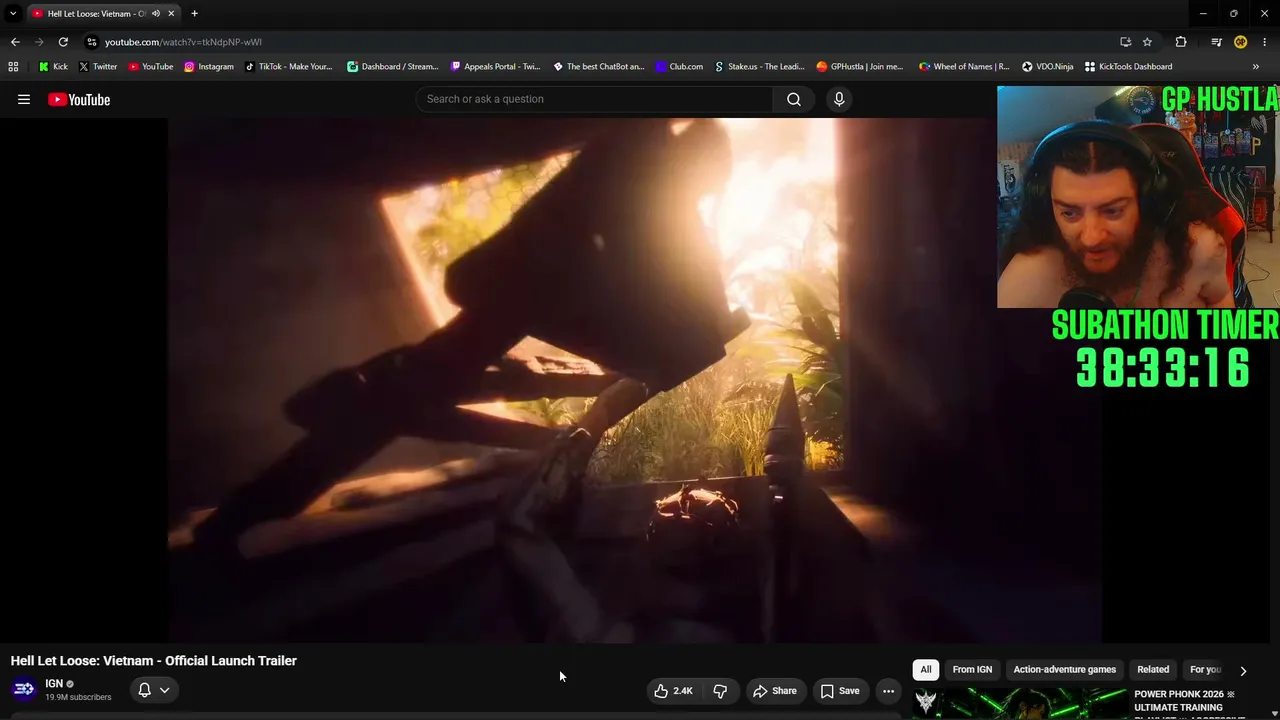The image size is (1280, 720).
Task: Select the Action-adventure games filter chip
Action: pyautogui.click(x=1065, y=670)
